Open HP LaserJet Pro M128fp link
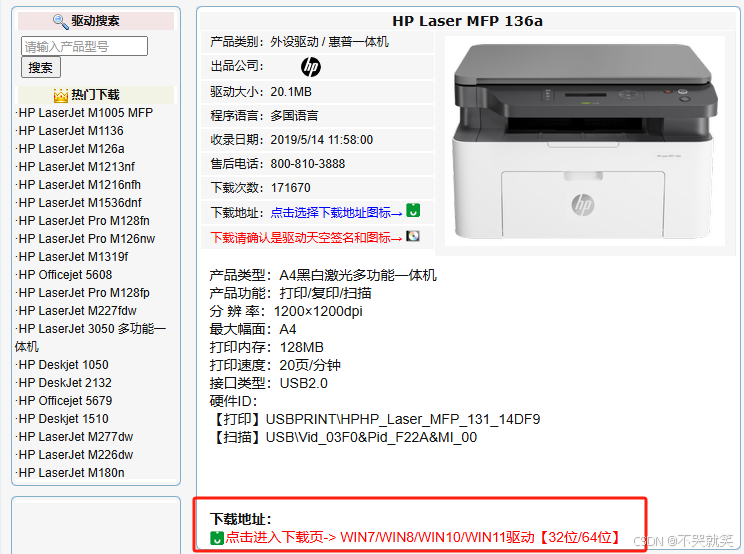The image size is (744, 554). (84, 293)
